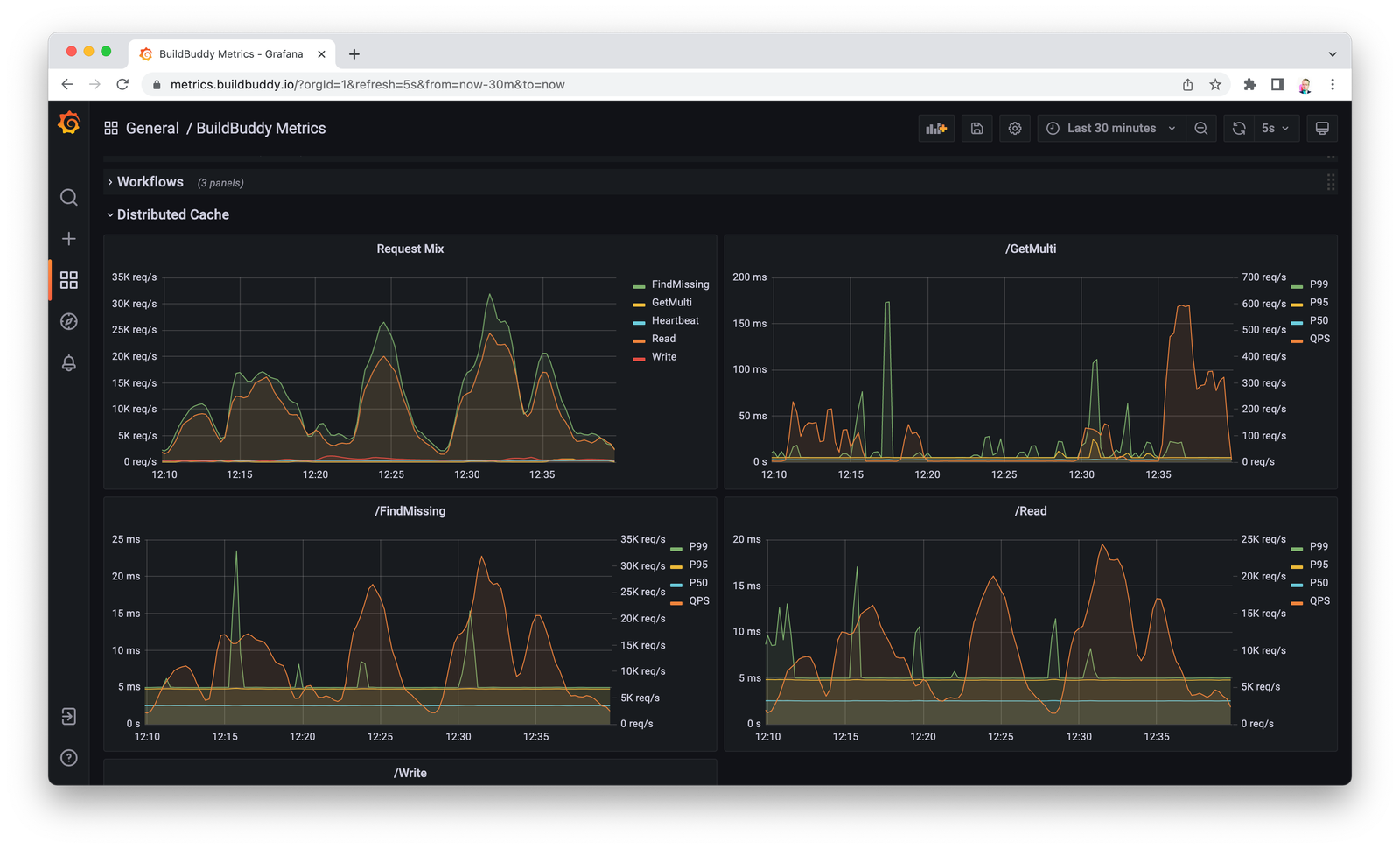
Task: Collapse the Distributed Cache row
Action: click(x=110, y=214)
